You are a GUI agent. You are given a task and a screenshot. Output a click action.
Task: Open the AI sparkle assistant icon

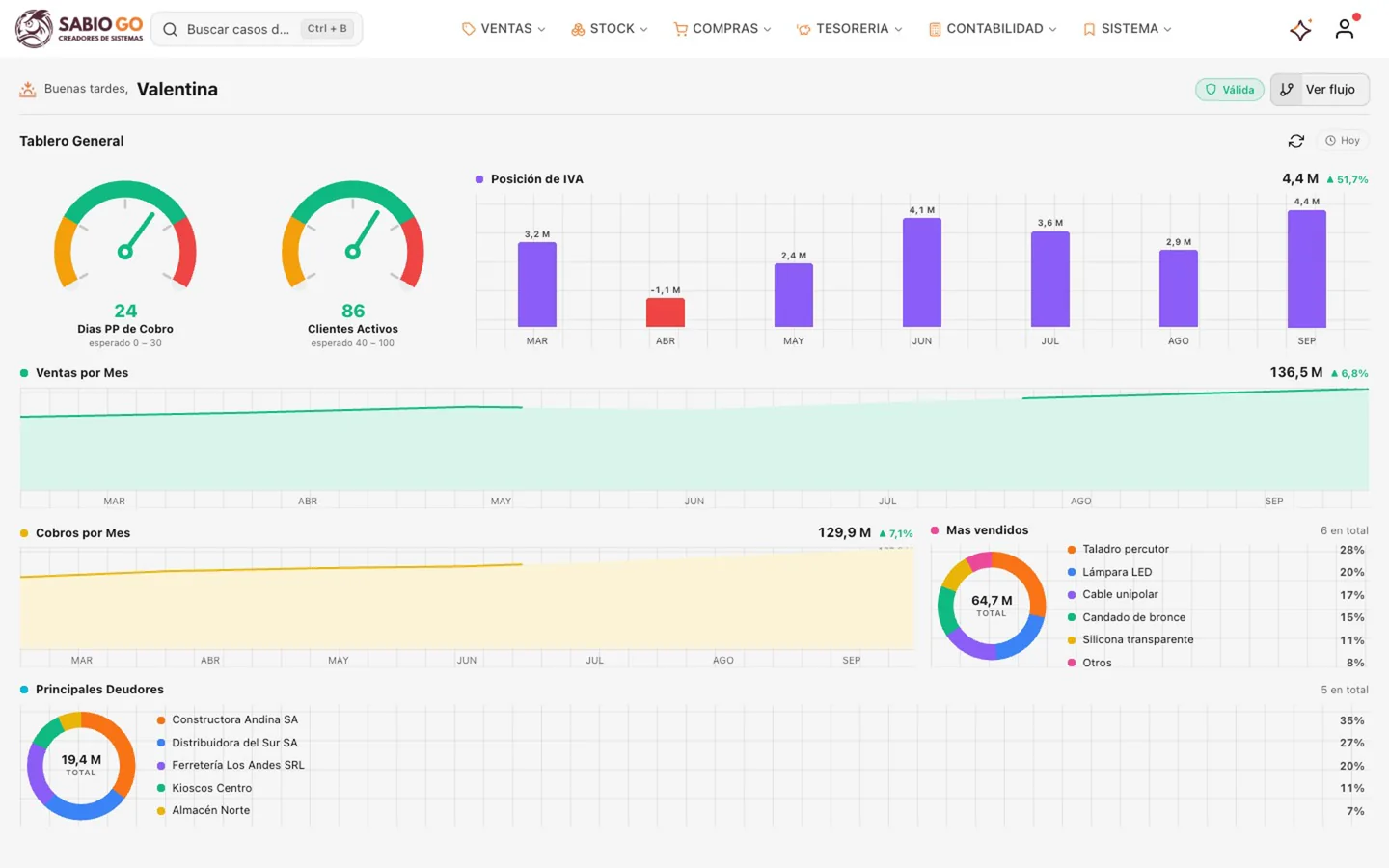[x=1300, y=30]
